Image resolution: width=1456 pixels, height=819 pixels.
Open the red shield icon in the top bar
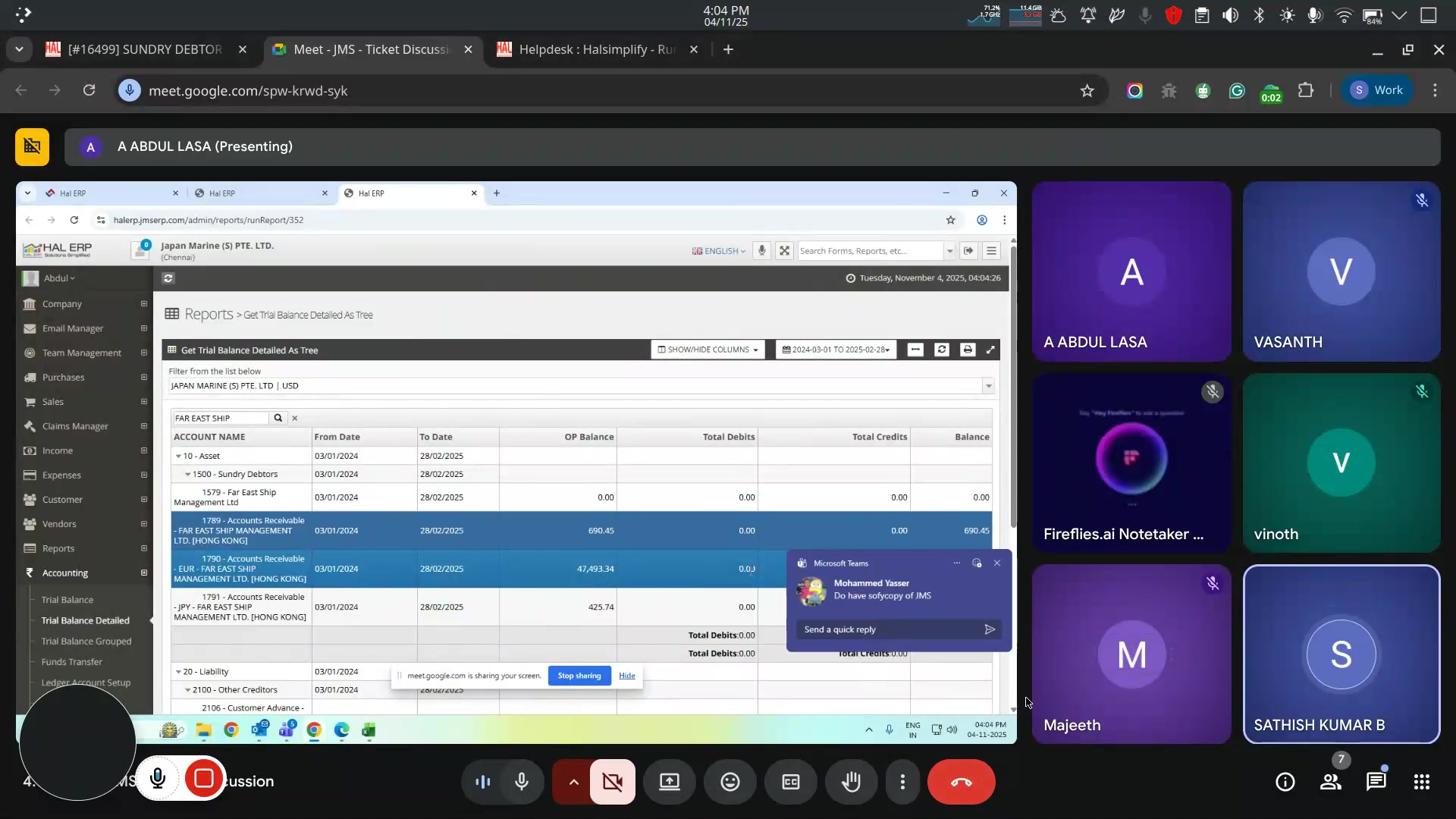(1173, 15)
